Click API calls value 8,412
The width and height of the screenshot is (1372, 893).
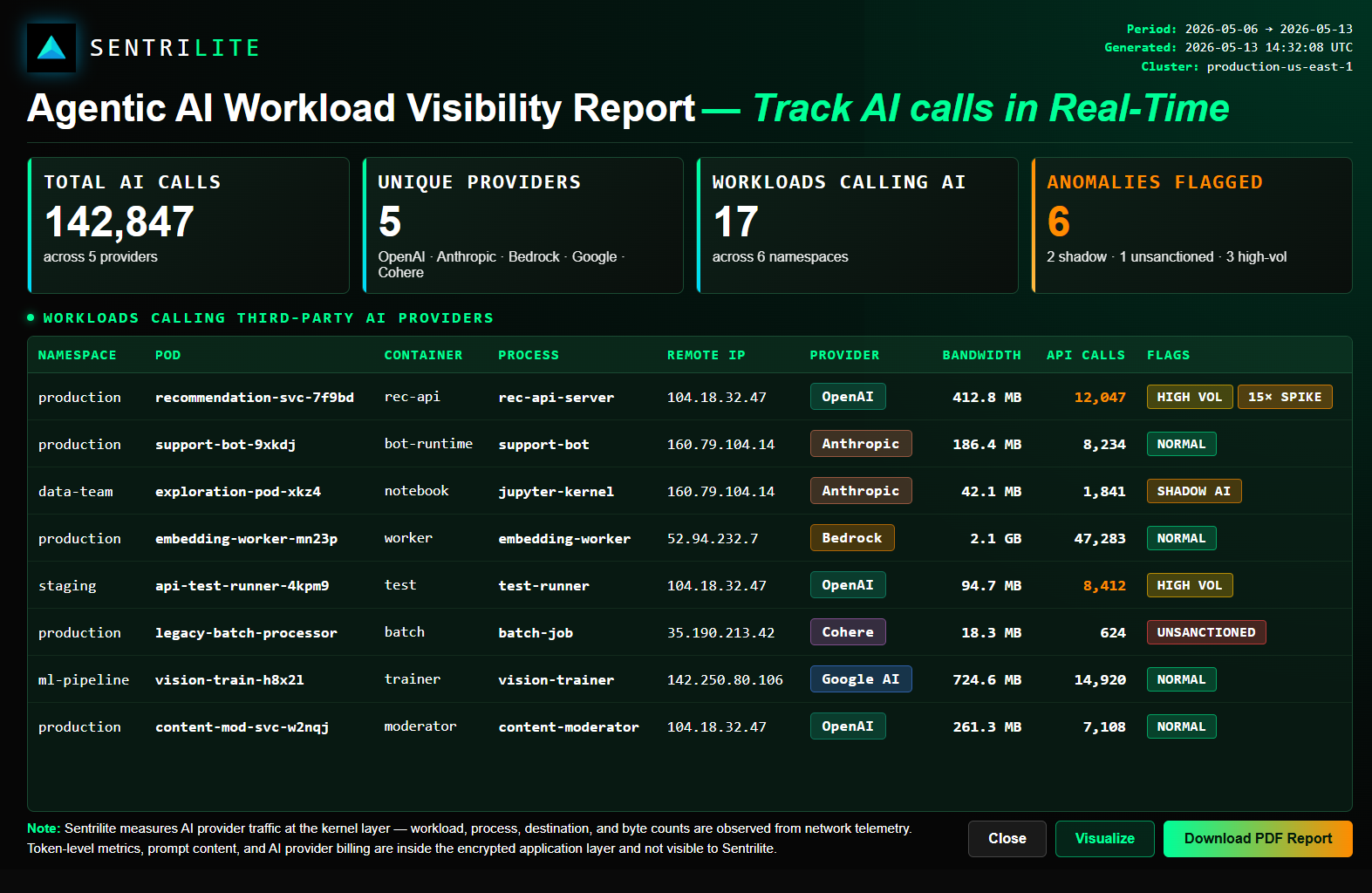1104,586
